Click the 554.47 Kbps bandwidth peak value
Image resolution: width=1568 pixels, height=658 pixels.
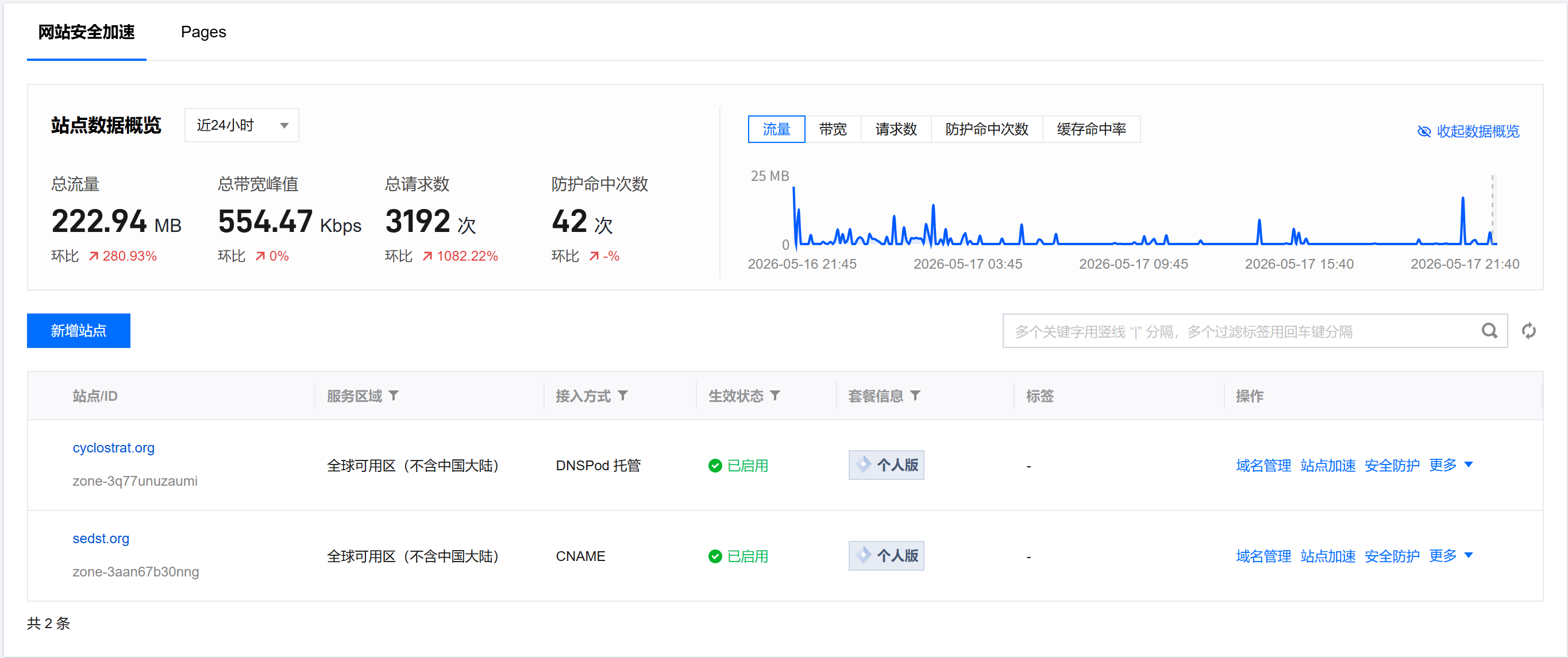click(289, 222)
